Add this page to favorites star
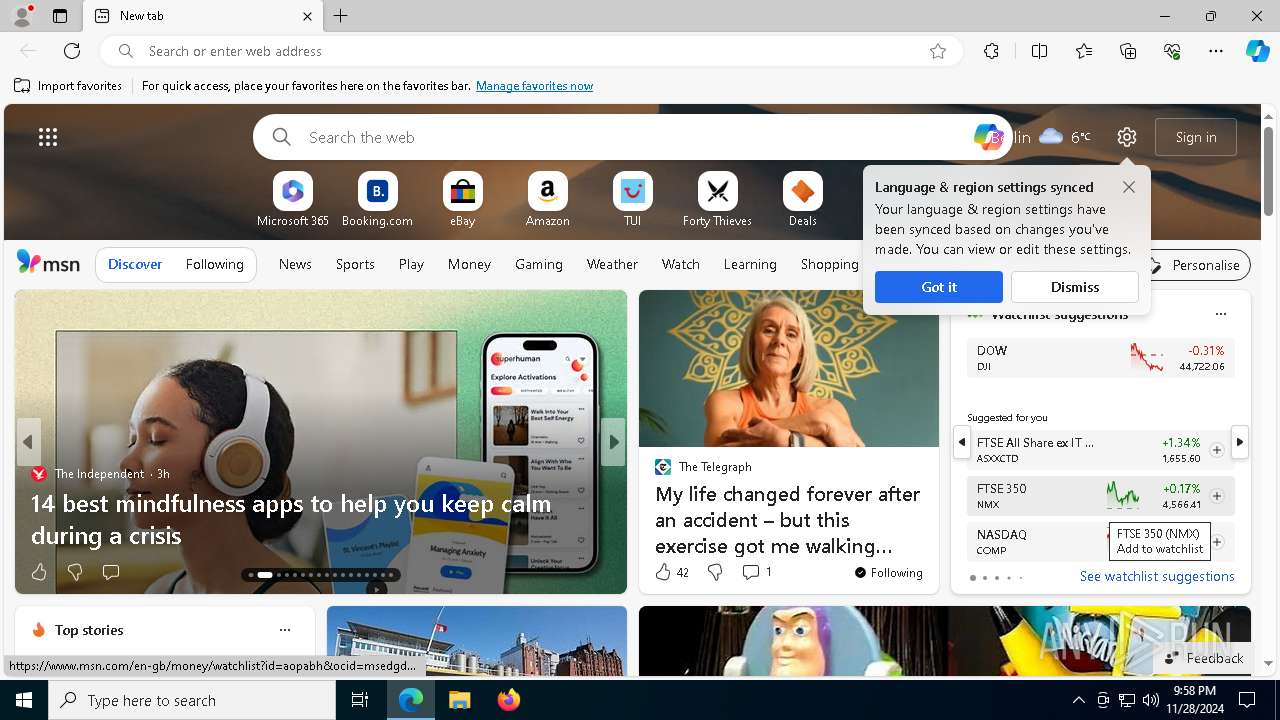The width and height of the screenshot is (1280, 720). (x=938, y=51)
